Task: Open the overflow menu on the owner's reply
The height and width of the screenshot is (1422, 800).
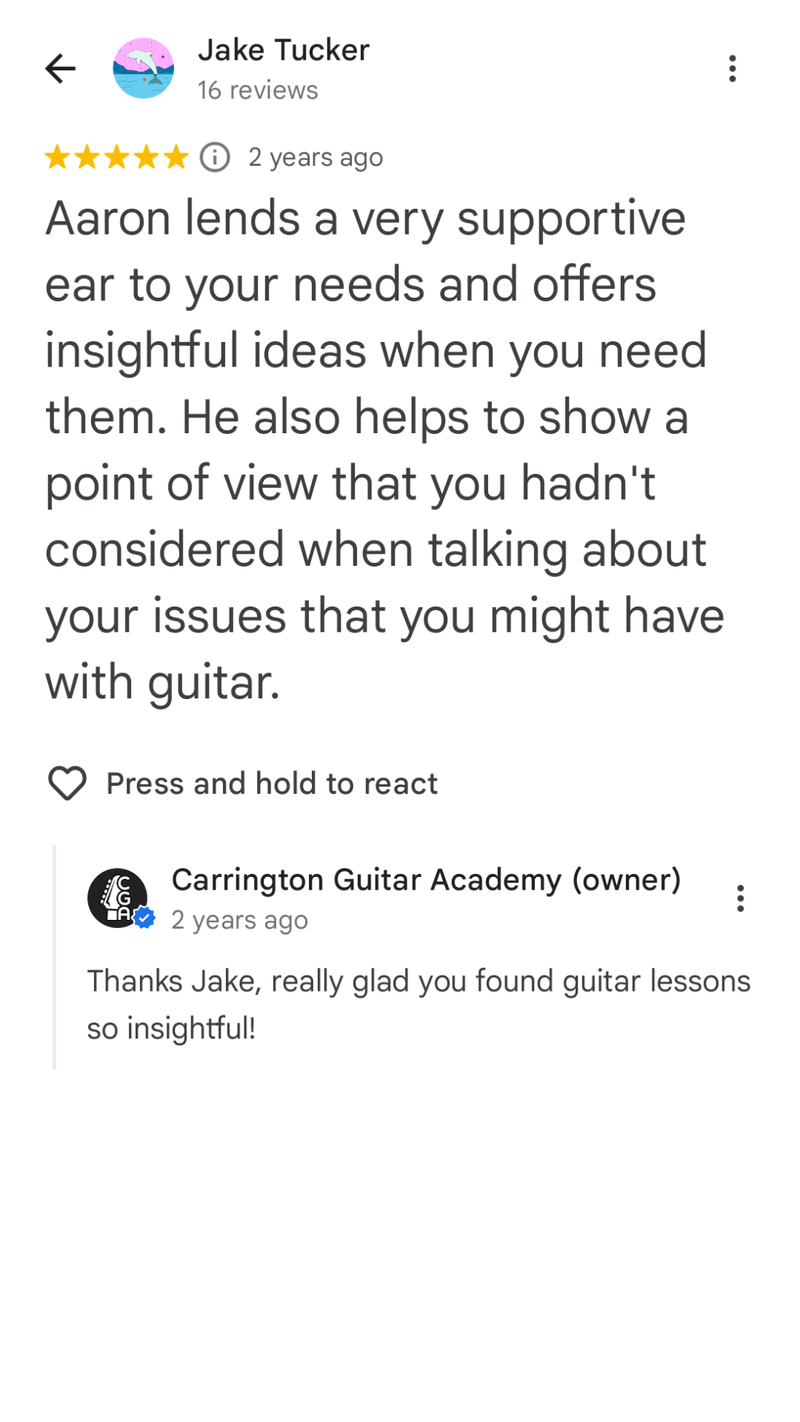Action: [741, 898]
